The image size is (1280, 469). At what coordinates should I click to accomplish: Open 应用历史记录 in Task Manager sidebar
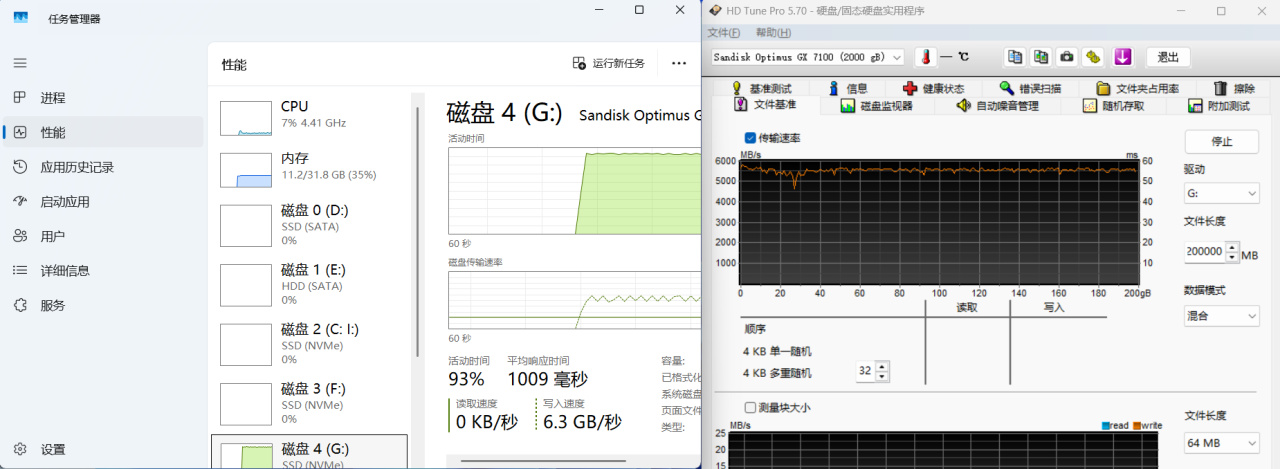[103, 167]
